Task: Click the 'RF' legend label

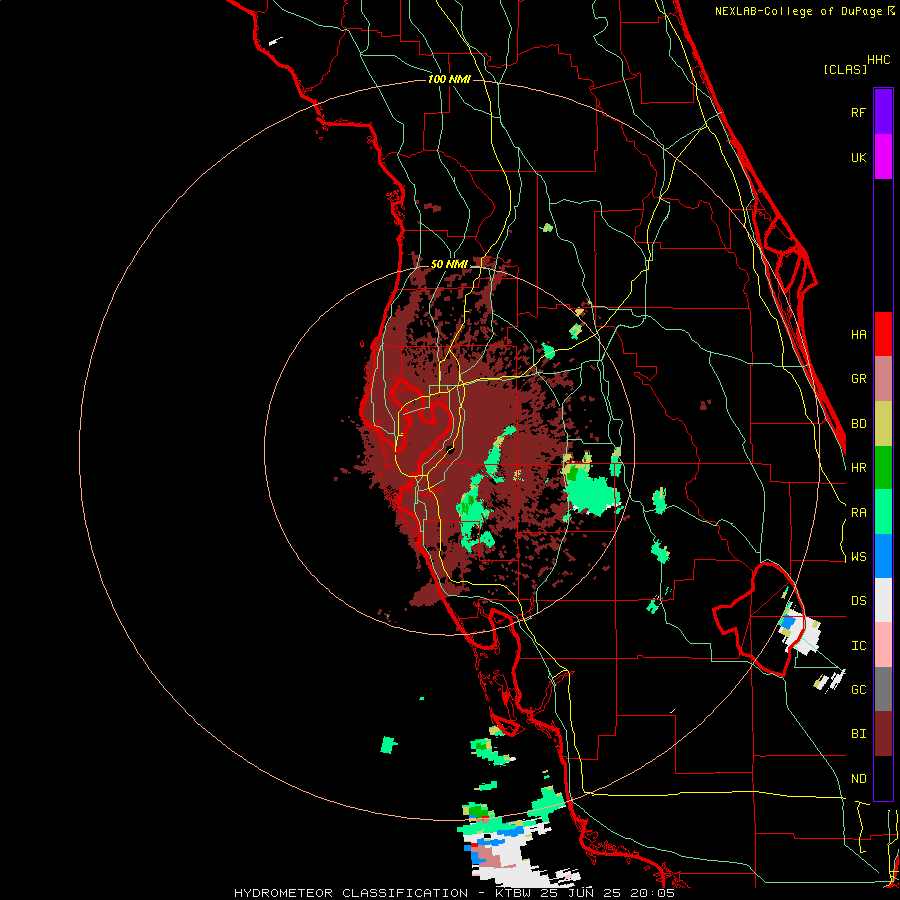Action: pyautogui.click(x=858, y=112)
